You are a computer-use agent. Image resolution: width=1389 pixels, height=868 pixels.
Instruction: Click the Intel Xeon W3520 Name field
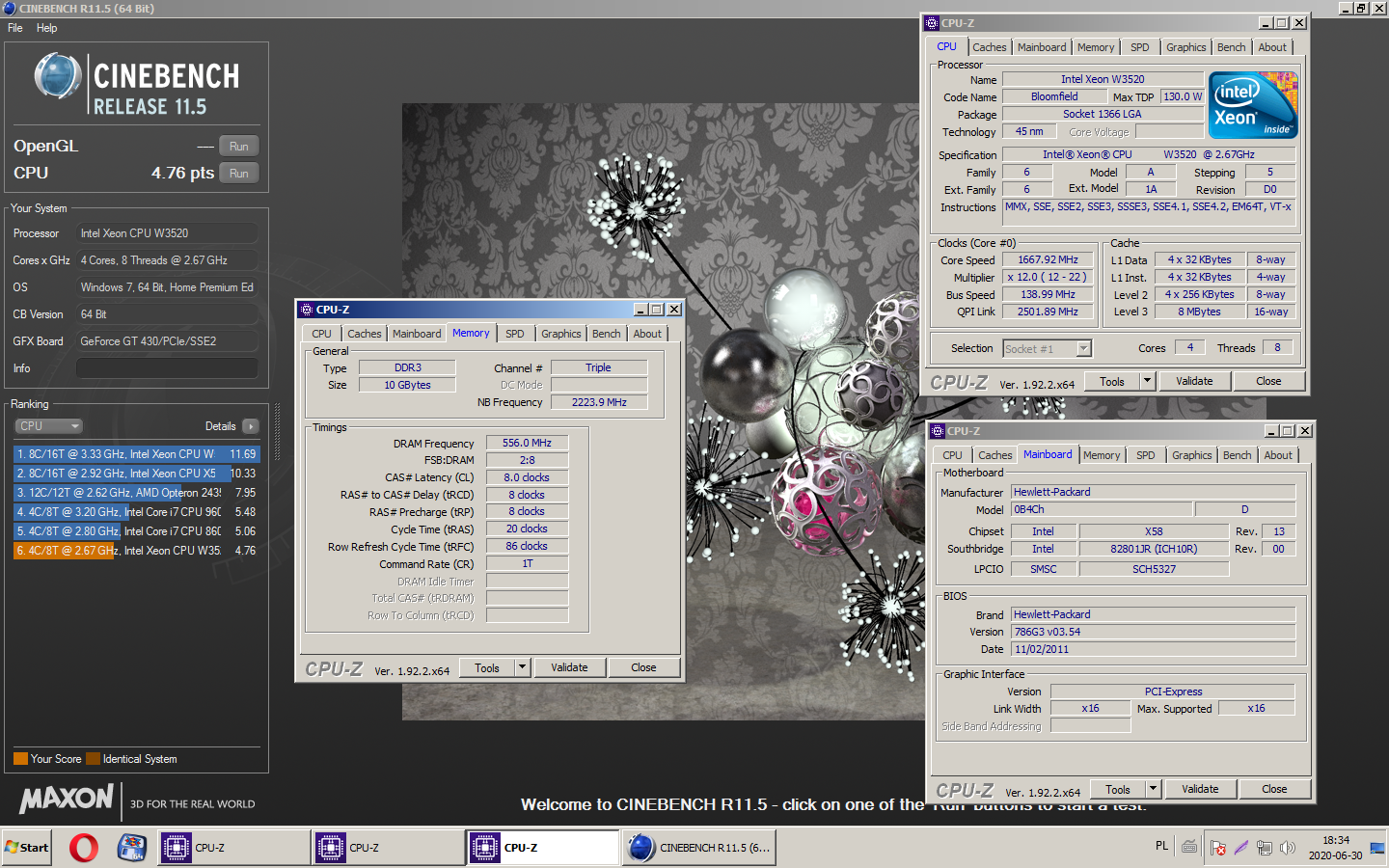point(1103,79)
